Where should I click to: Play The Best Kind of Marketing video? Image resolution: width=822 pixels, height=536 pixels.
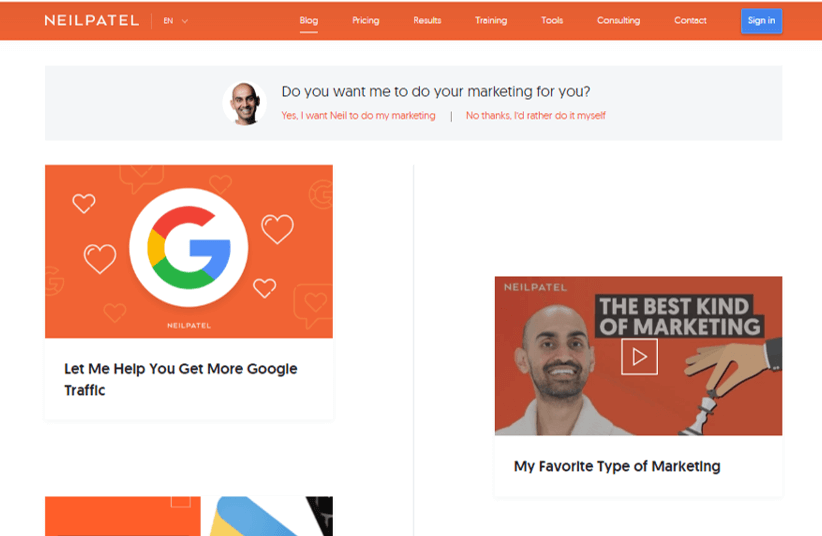[639, 357]
